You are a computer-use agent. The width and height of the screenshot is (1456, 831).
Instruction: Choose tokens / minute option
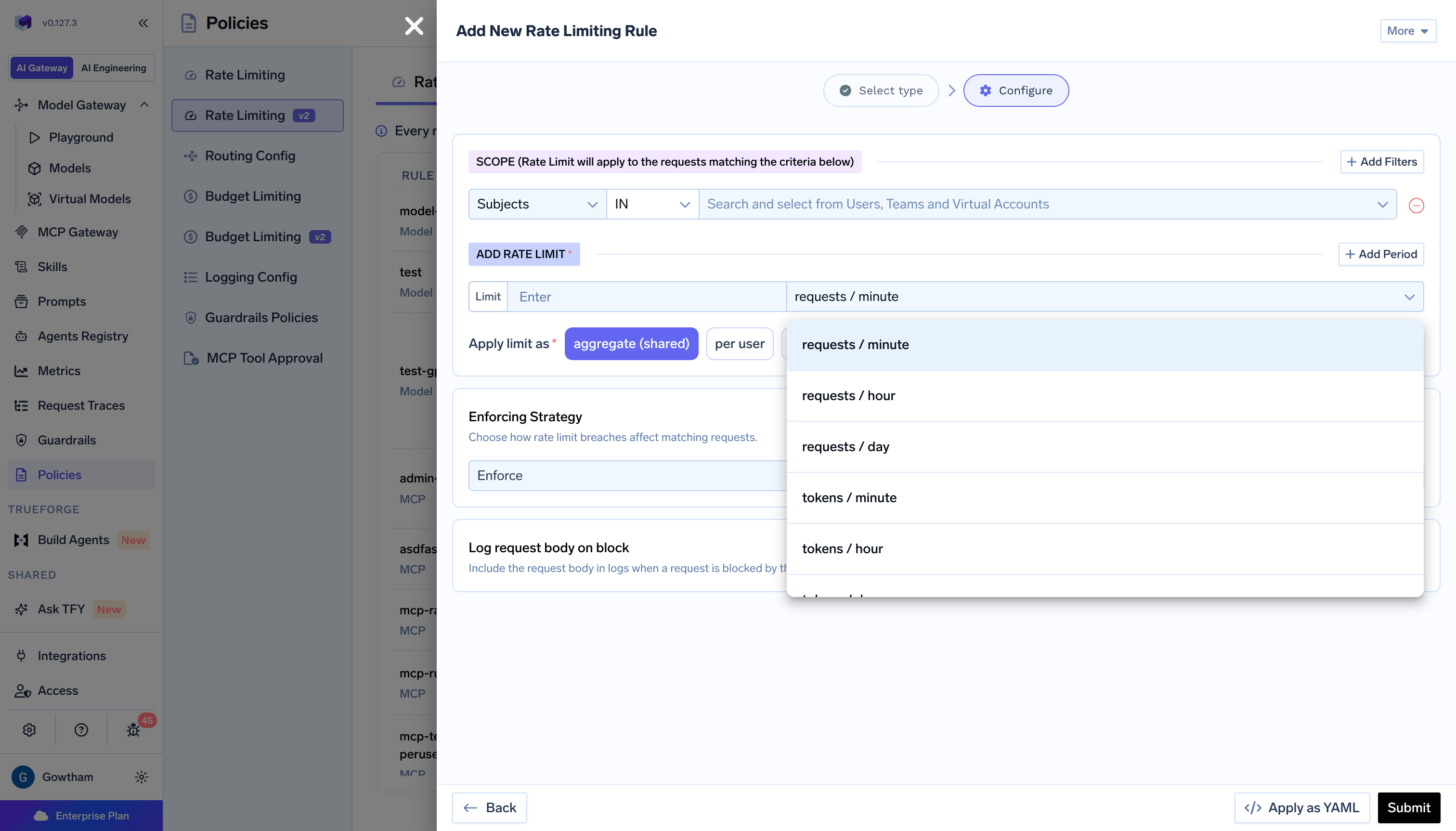point(1105,498)
